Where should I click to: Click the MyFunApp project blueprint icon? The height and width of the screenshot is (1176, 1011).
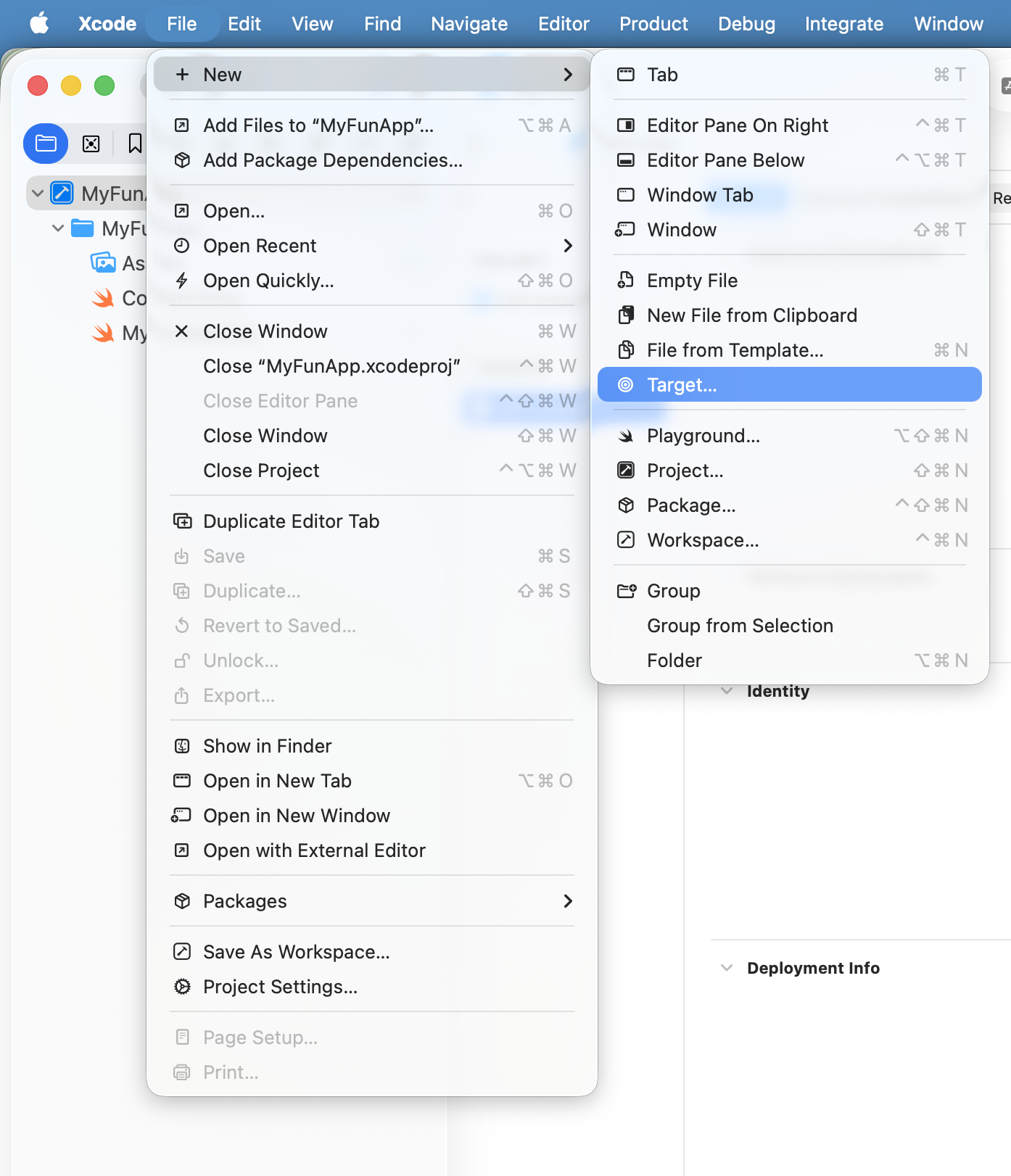[62, 194]
